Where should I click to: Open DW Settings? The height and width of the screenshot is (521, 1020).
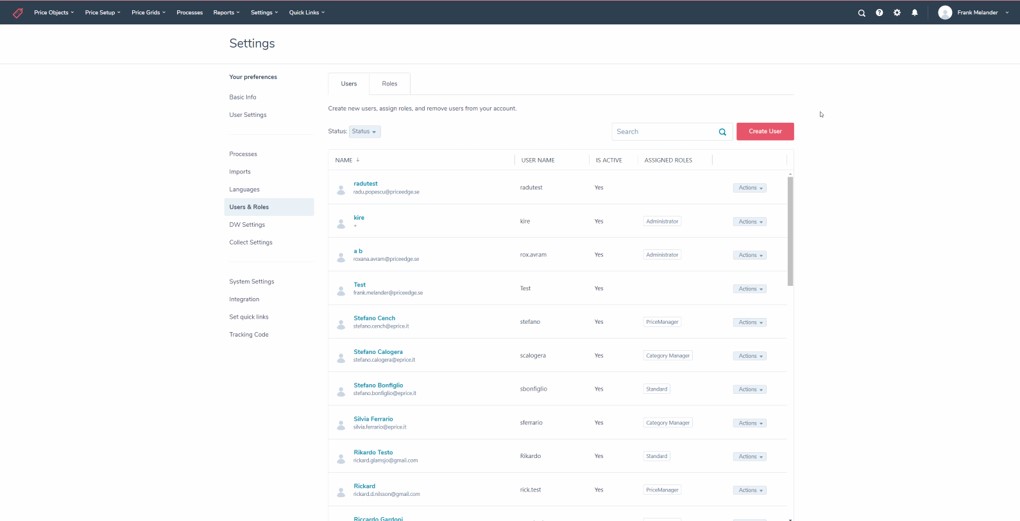(247, 224)
